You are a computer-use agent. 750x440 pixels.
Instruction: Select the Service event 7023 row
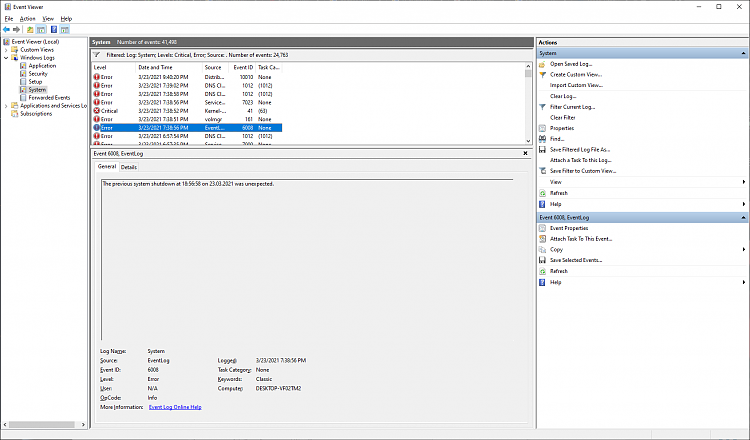pos(187,102)
